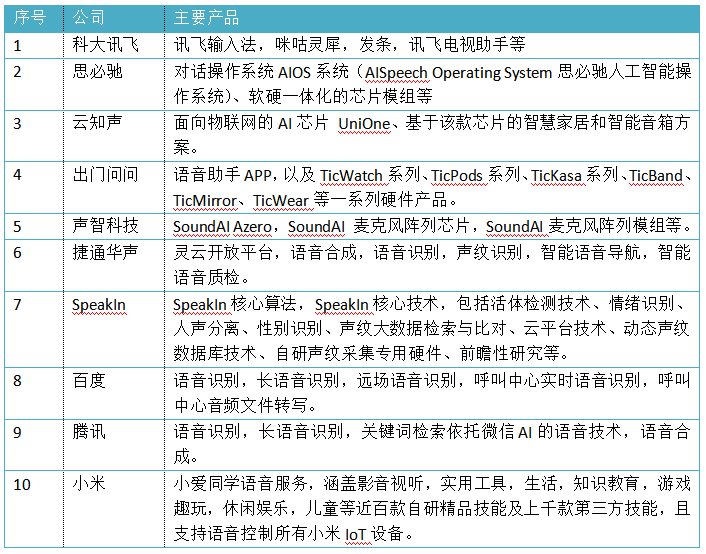Select the company cell 腾讯
Viewport: 706px width, 554px height.
(114, 445)
